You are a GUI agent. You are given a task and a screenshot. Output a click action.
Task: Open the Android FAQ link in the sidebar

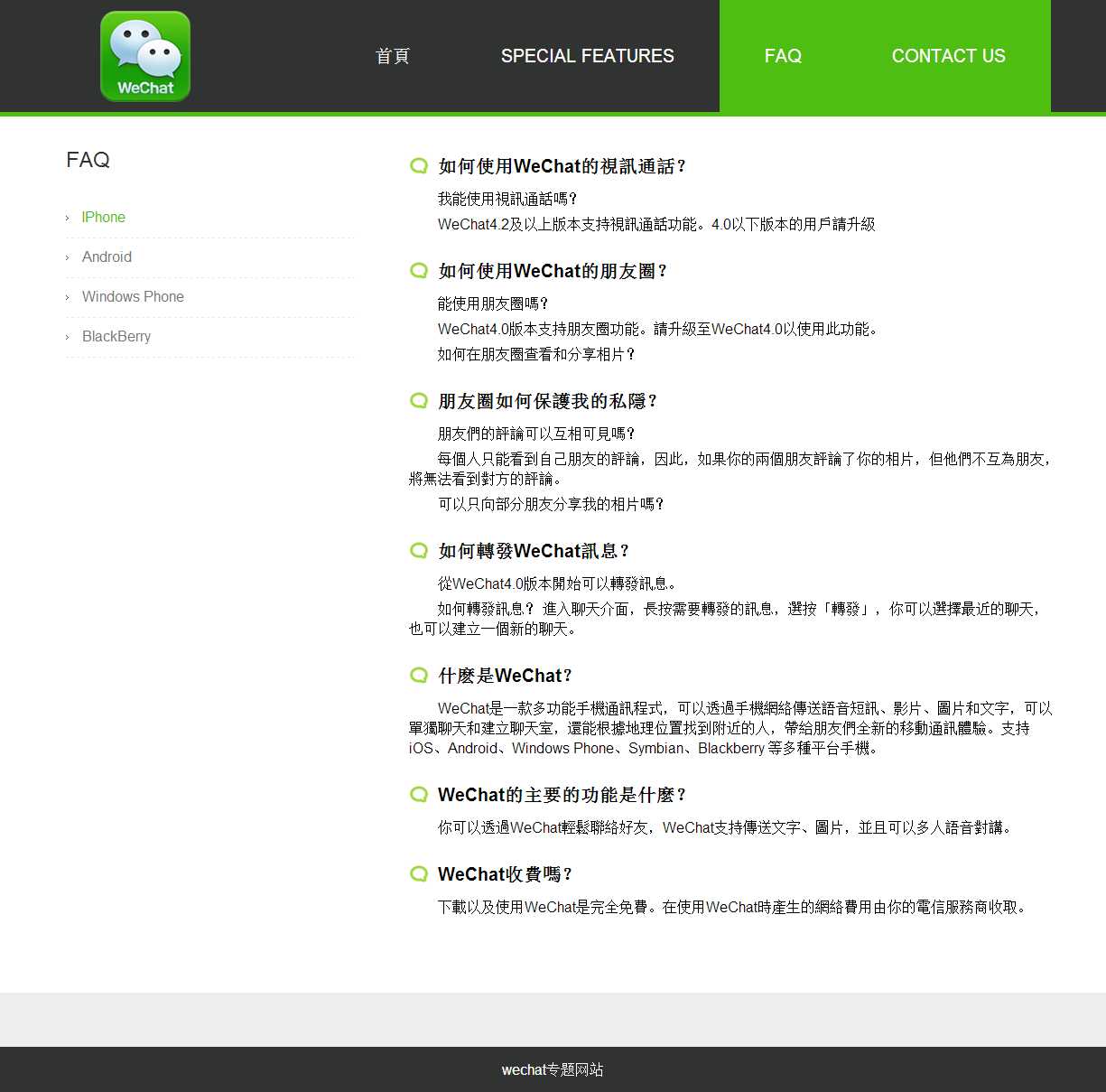[107, 257]
